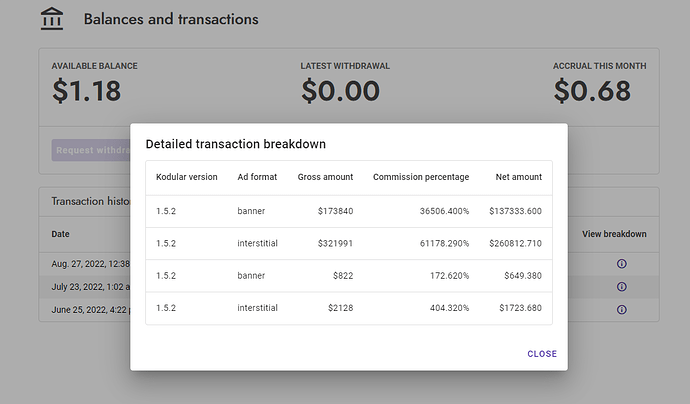
Task: Click the bank building icon
Action: pos(53,19)
